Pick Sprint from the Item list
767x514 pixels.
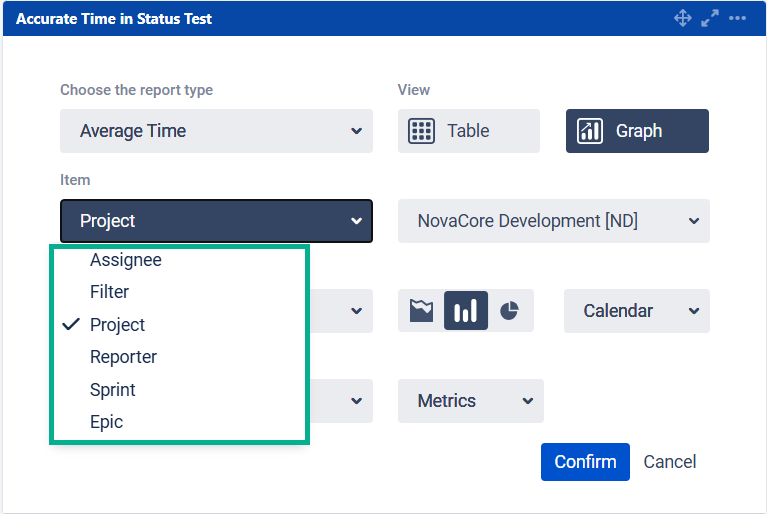[x=113, y=390]
